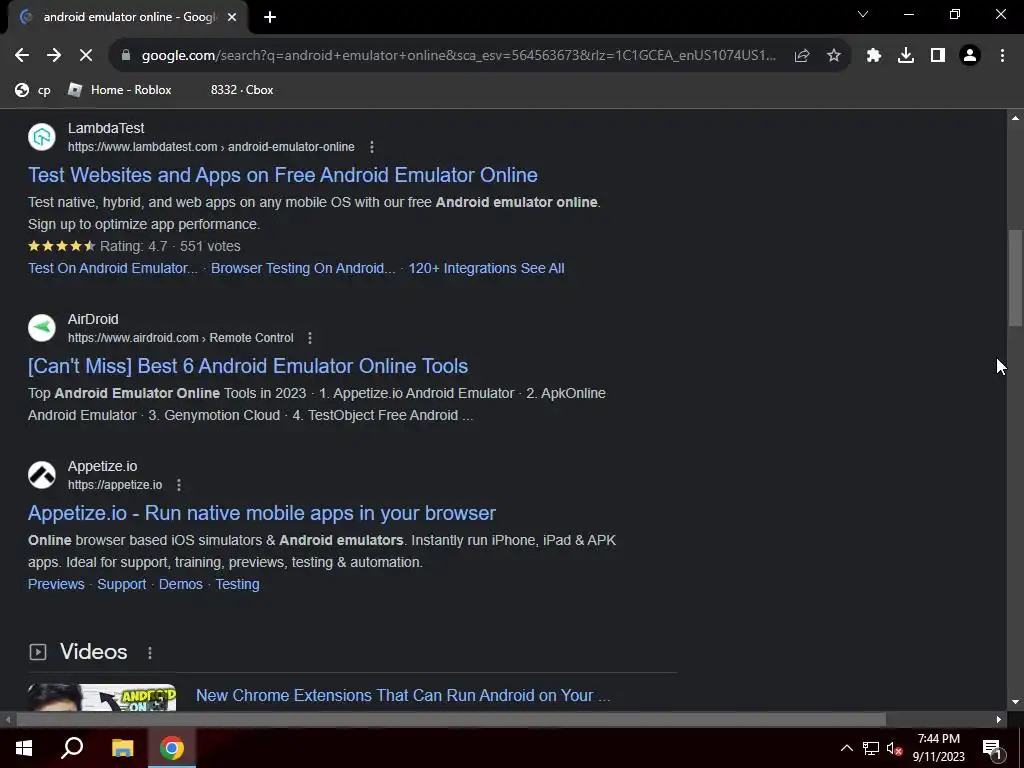Click the Android video thumbnail

pos(102,697)
